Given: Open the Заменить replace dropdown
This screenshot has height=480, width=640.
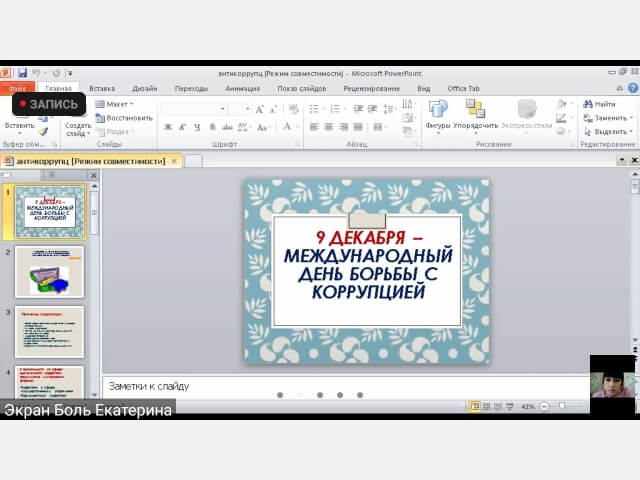Looking at the screenshot, I should [x=608, y=118].
